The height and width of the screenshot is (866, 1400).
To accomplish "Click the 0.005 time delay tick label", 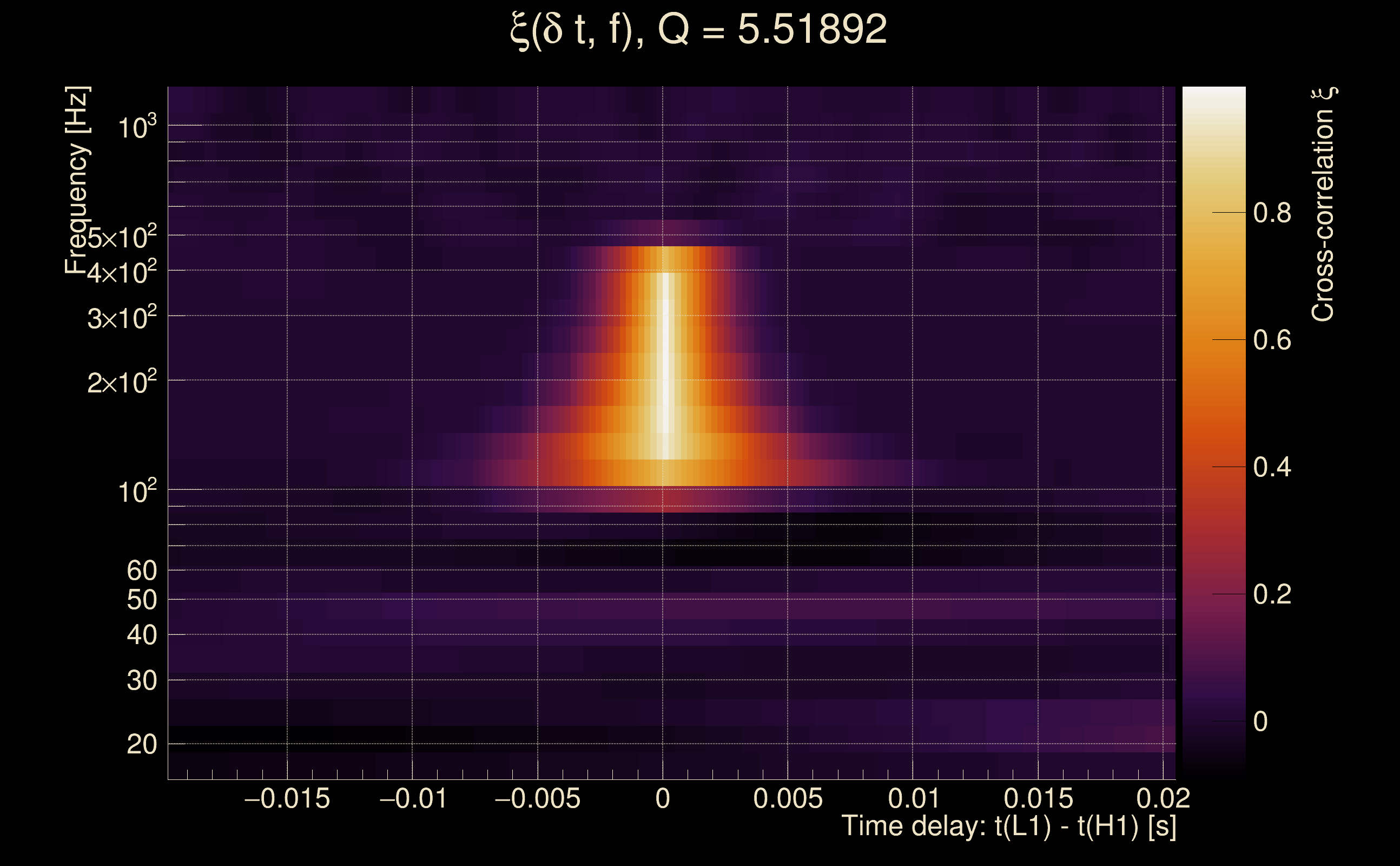I will 788,798.
